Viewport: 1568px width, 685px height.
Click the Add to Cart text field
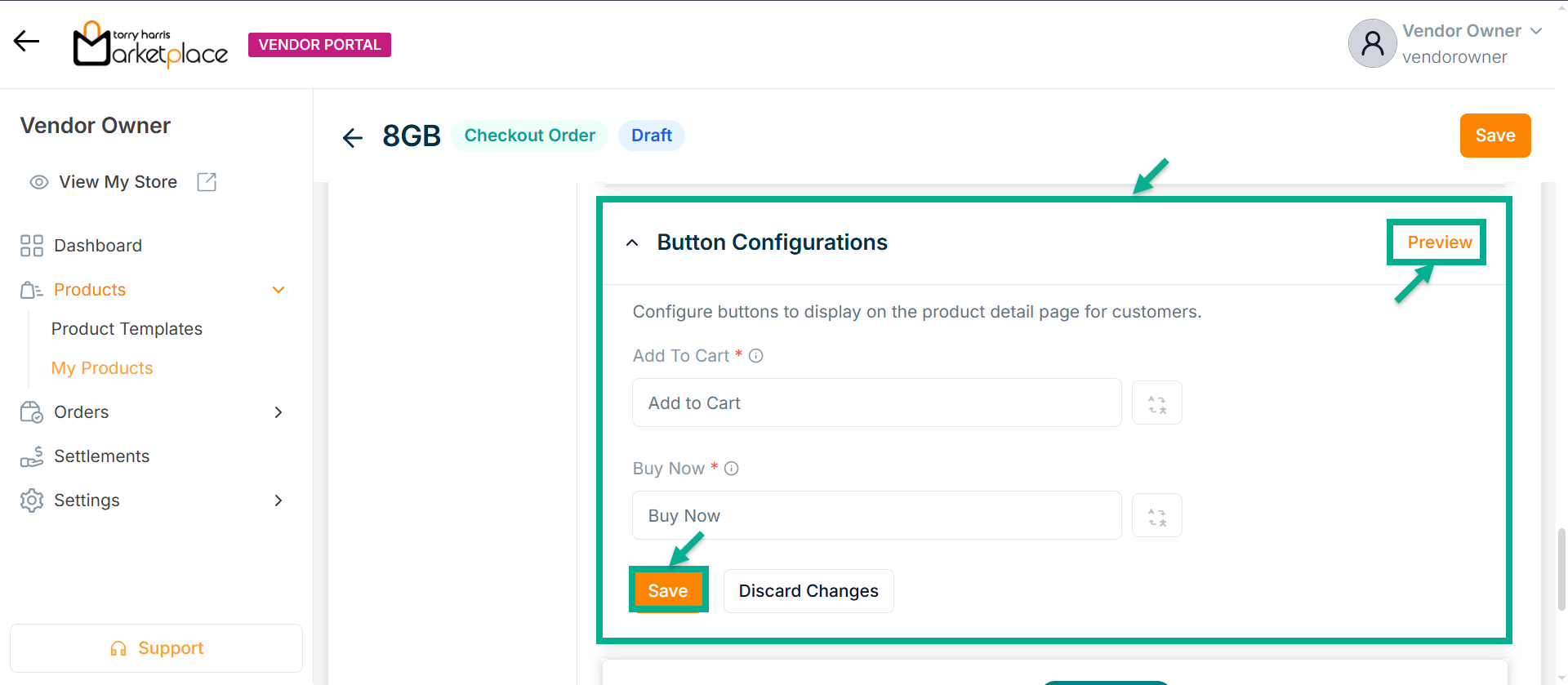(876, 403)
